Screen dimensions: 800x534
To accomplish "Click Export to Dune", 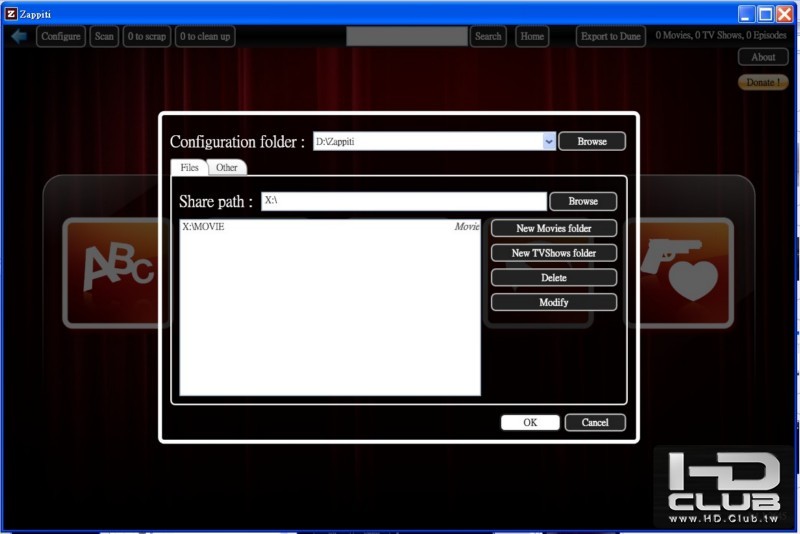I will tap(611, 36).
